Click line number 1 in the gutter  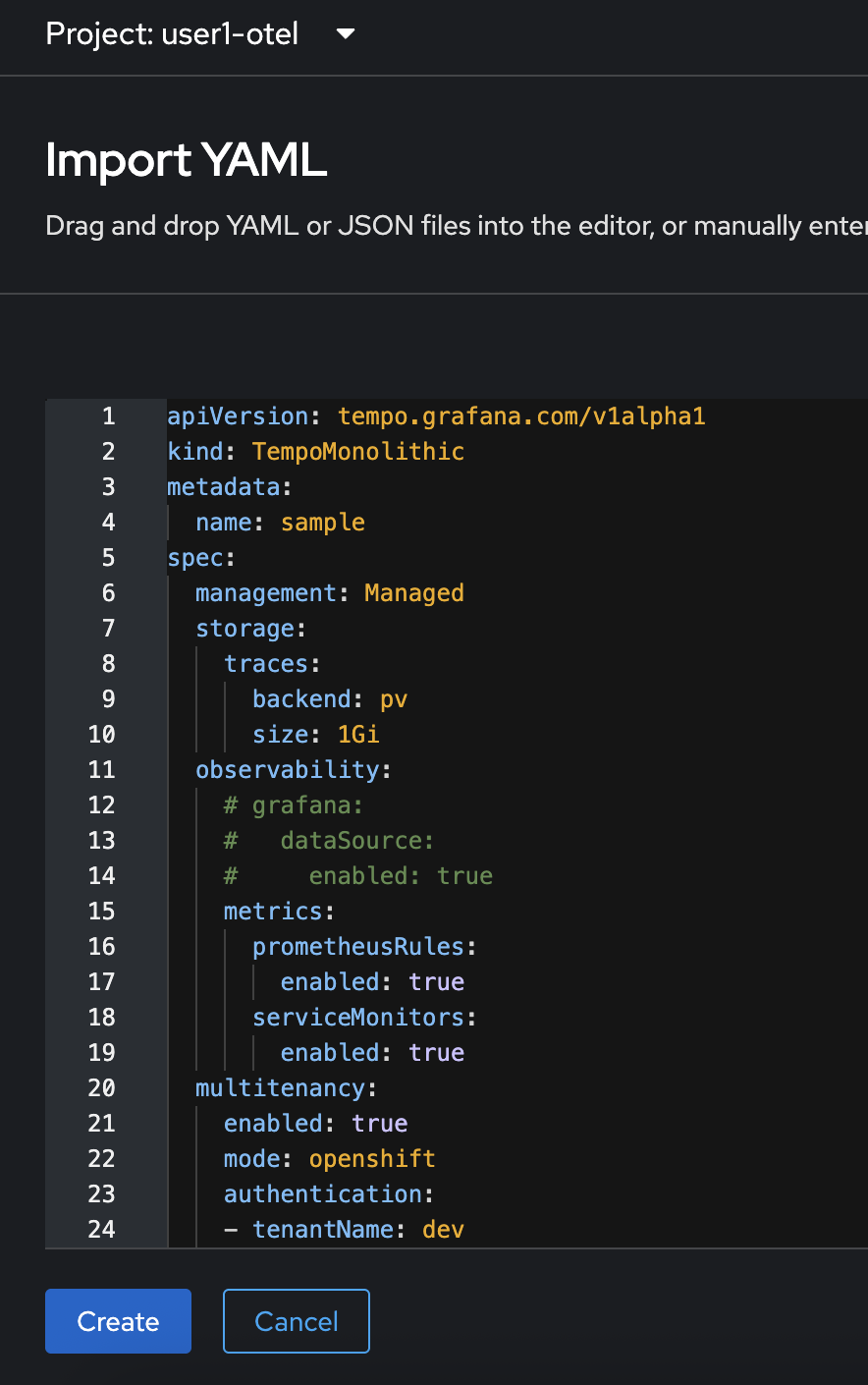[109, 416]
